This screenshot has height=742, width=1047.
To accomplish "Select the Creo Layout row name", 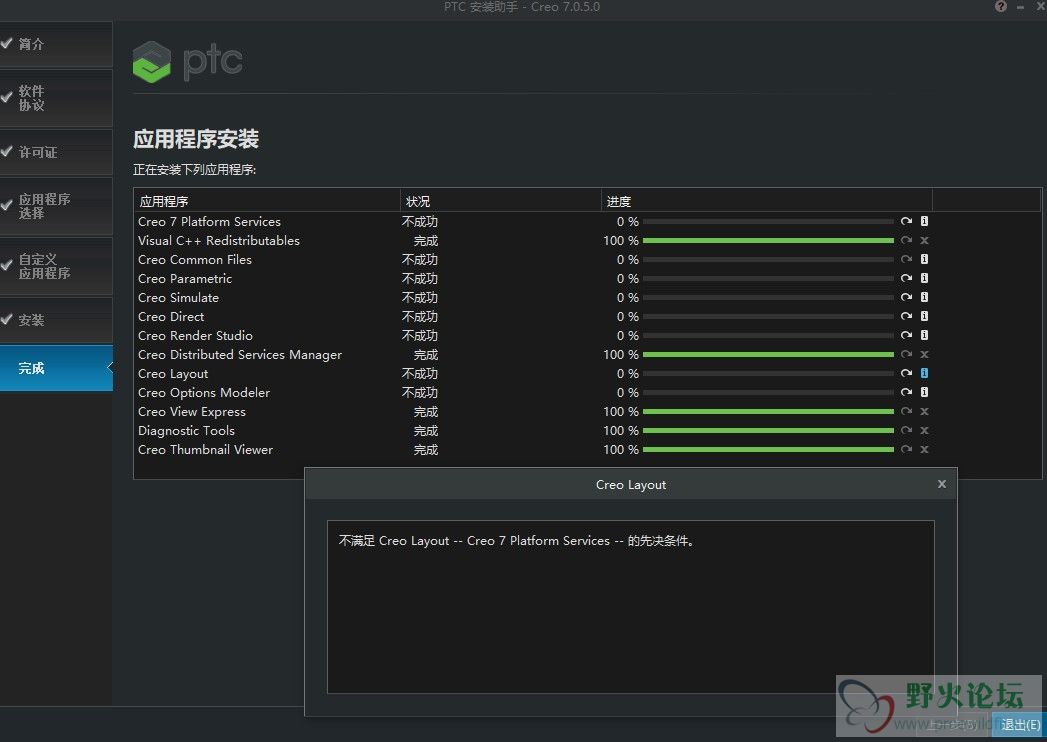I will (x=173, y=374).
